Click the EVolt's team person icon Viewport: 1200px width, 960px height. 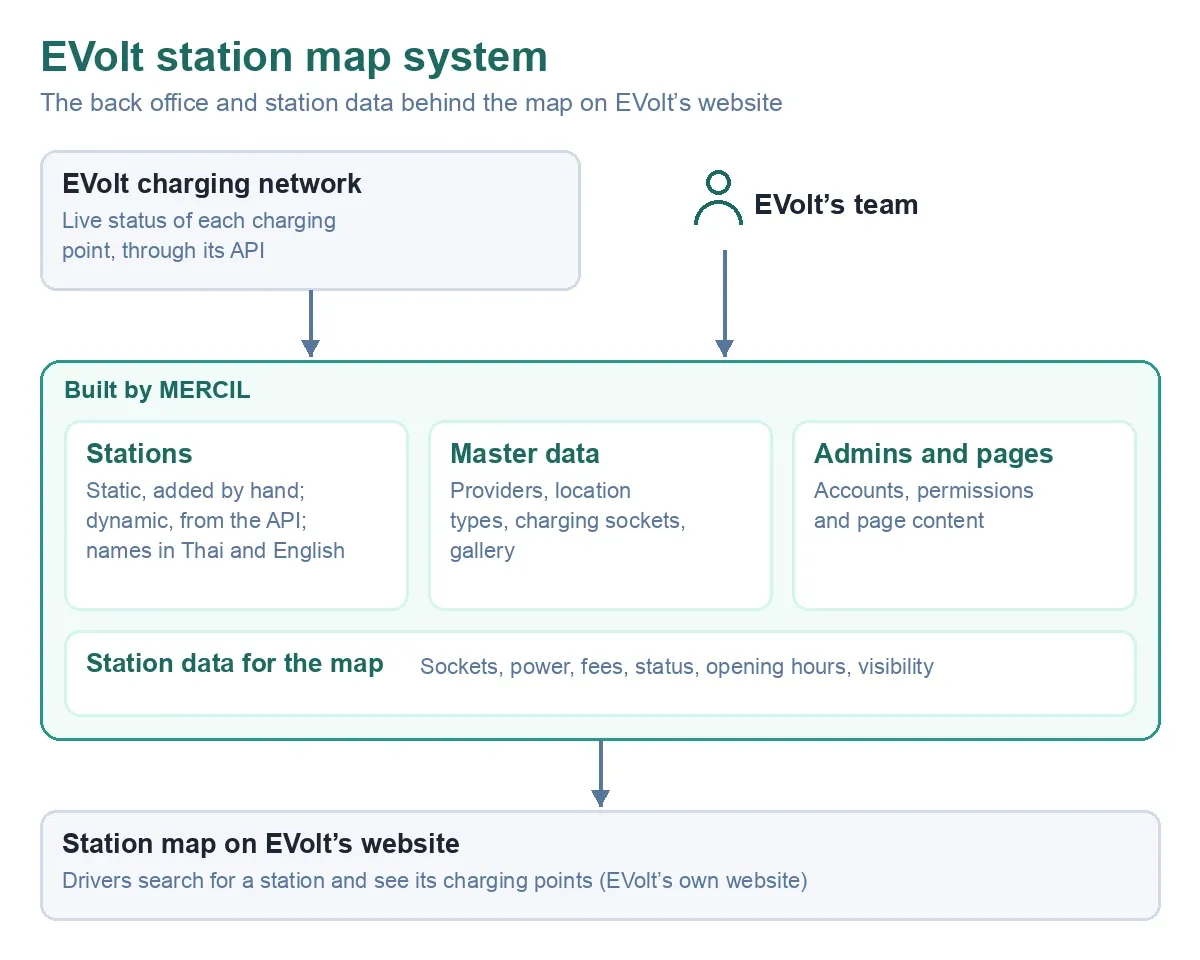[x=718, y=198]
